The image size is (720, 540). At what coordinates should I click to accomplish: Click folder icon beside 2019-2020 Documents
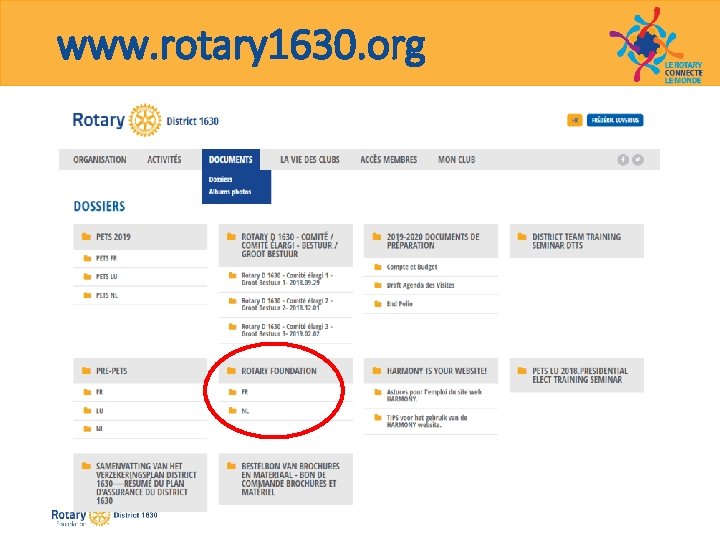(377, 237)
